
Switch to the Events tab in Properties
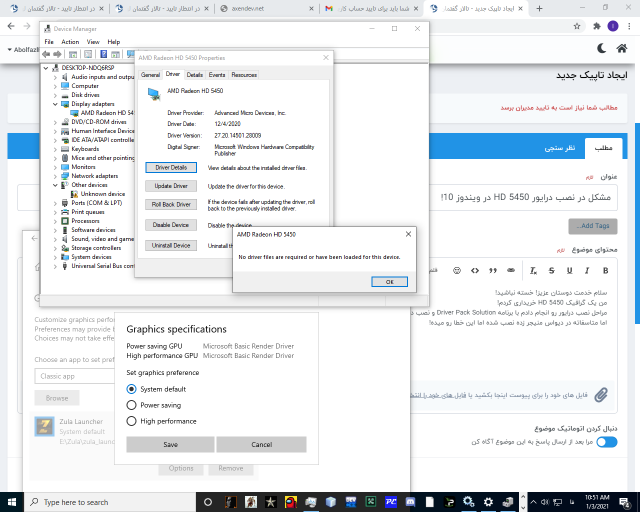[217, 75]
